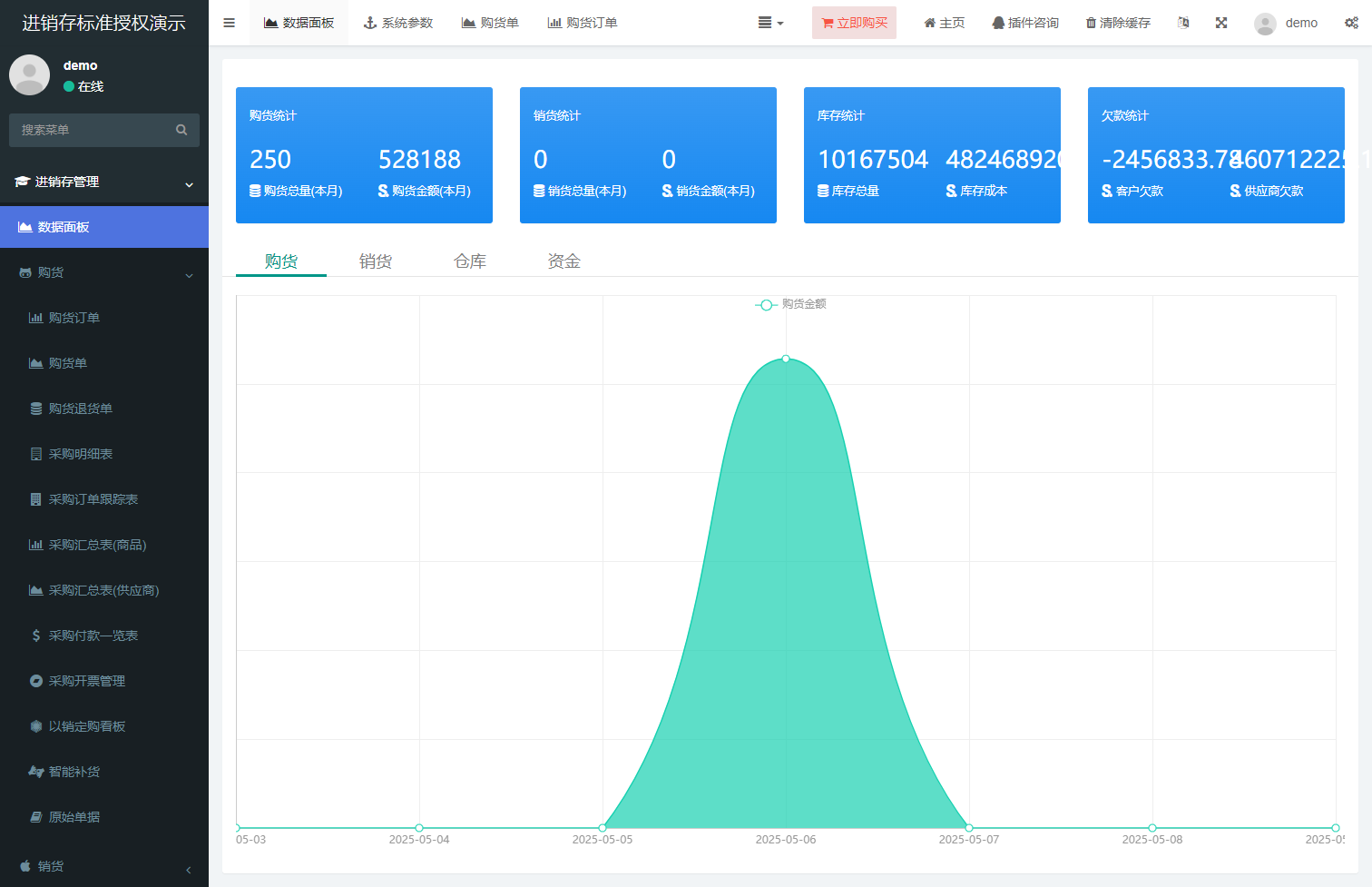Open the list dropdown menu in top bar
The height and width of the screenshot is (887, 1372).
click(770, 23)
